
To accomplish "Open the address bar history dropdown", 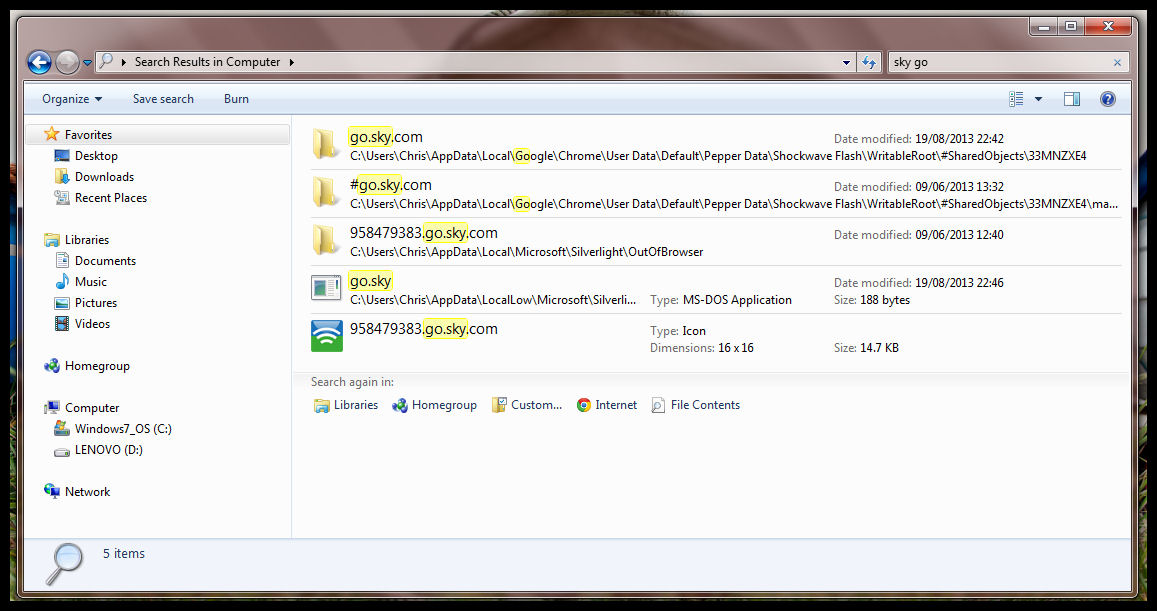I will pyautogui.click(x=846, y=63).
